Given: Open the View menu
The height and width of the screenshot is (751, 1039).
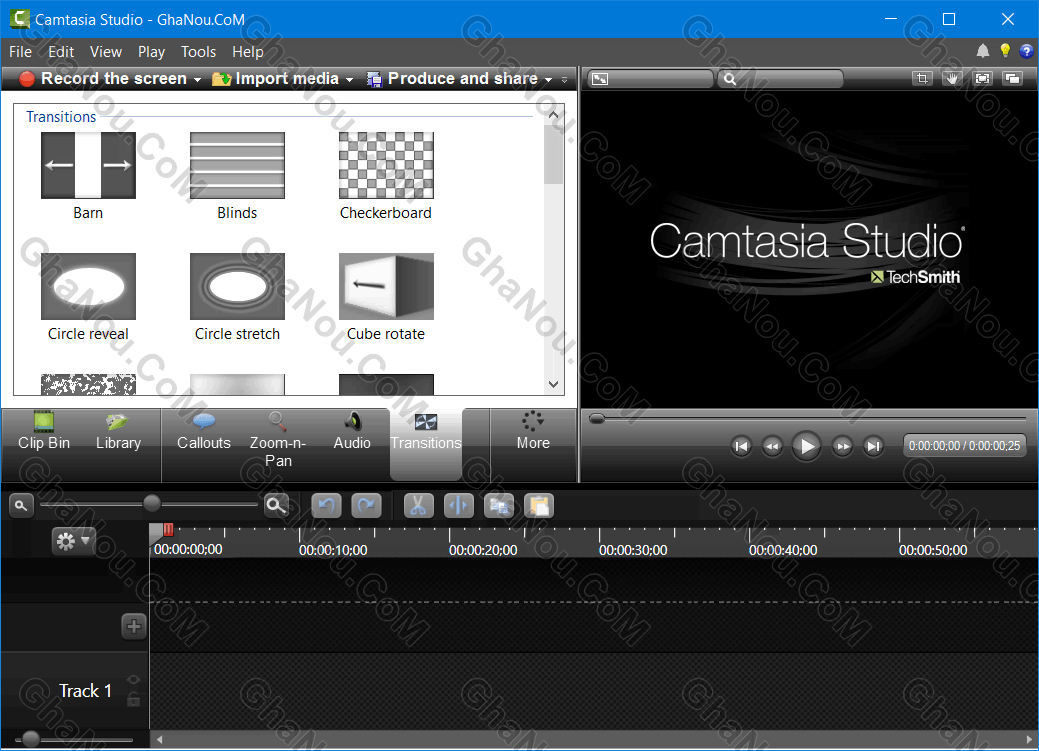Looking at the screenshot, I should [x=106, y=52].
